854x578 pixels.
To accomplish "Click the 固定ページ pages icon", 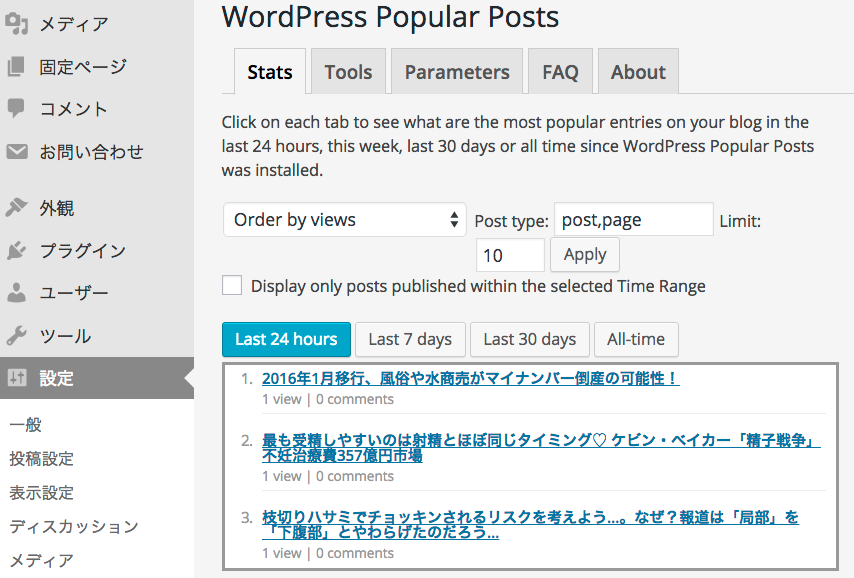I will click(x=16, y=66).
